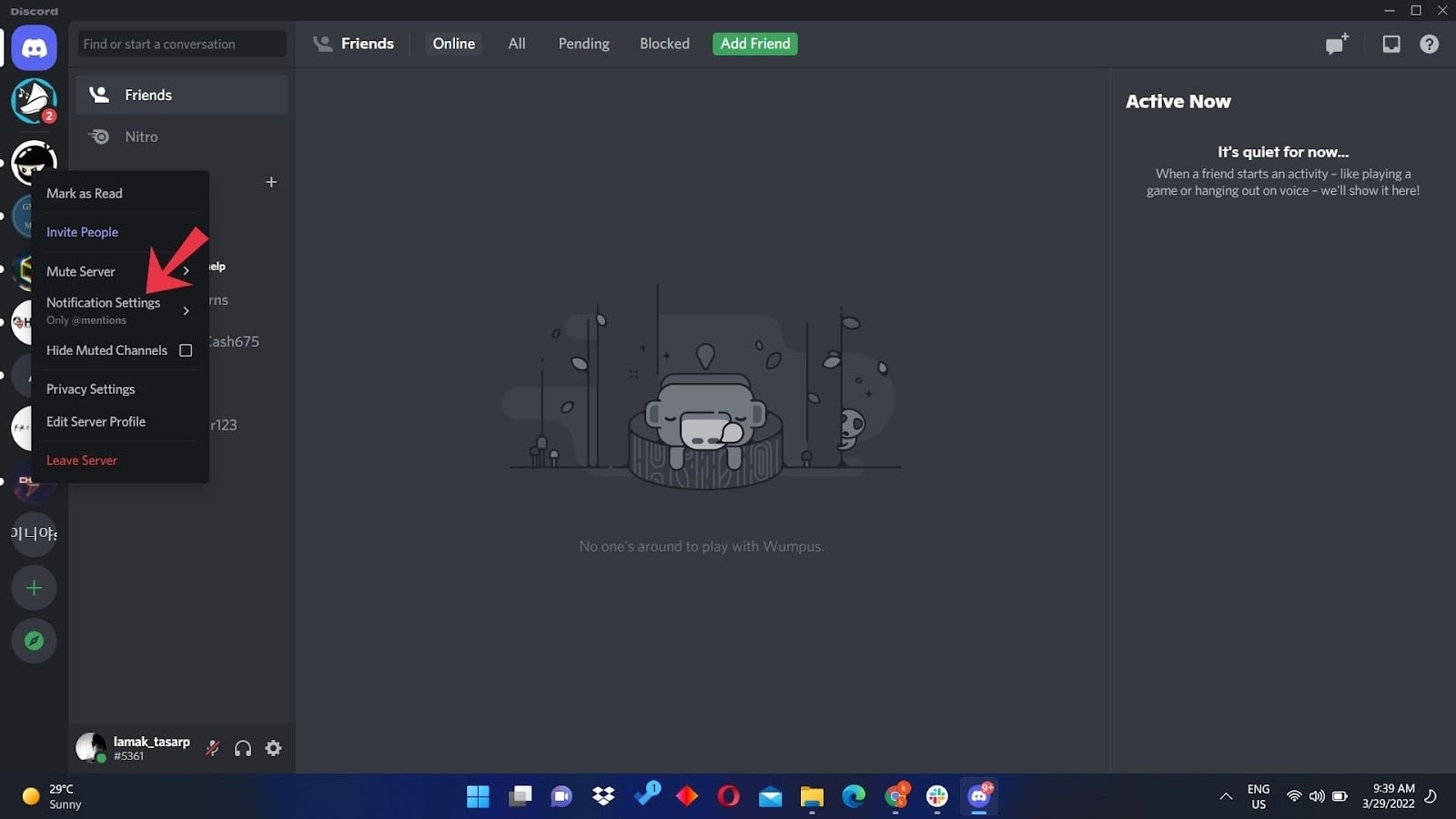Open Microsoft Edge from the taskbar
The image size is (1456, 819).
pyautogui.click(x=854, y=797)
